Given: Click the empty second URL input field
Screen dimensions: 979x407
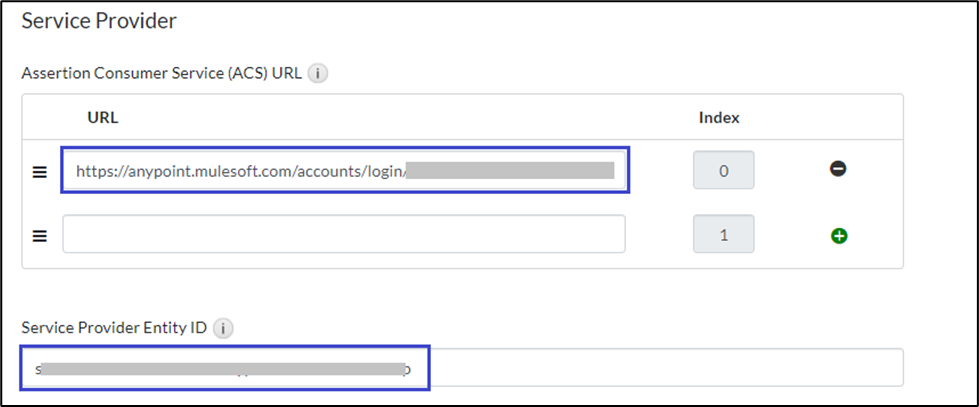Looking at the screenshot, I should tap(343, 234).
